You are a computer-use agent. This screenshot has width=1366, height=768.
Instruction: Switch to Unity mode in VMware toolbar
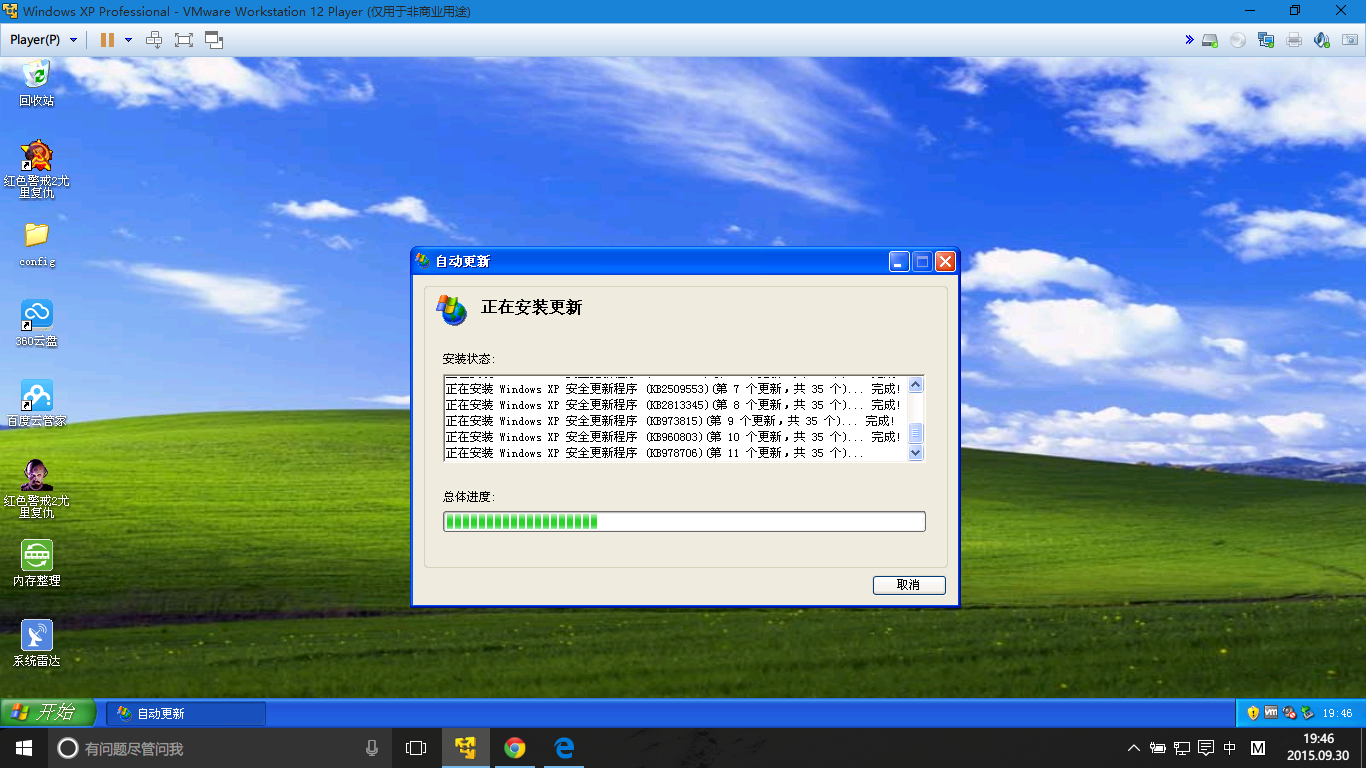tap(213, 40)
